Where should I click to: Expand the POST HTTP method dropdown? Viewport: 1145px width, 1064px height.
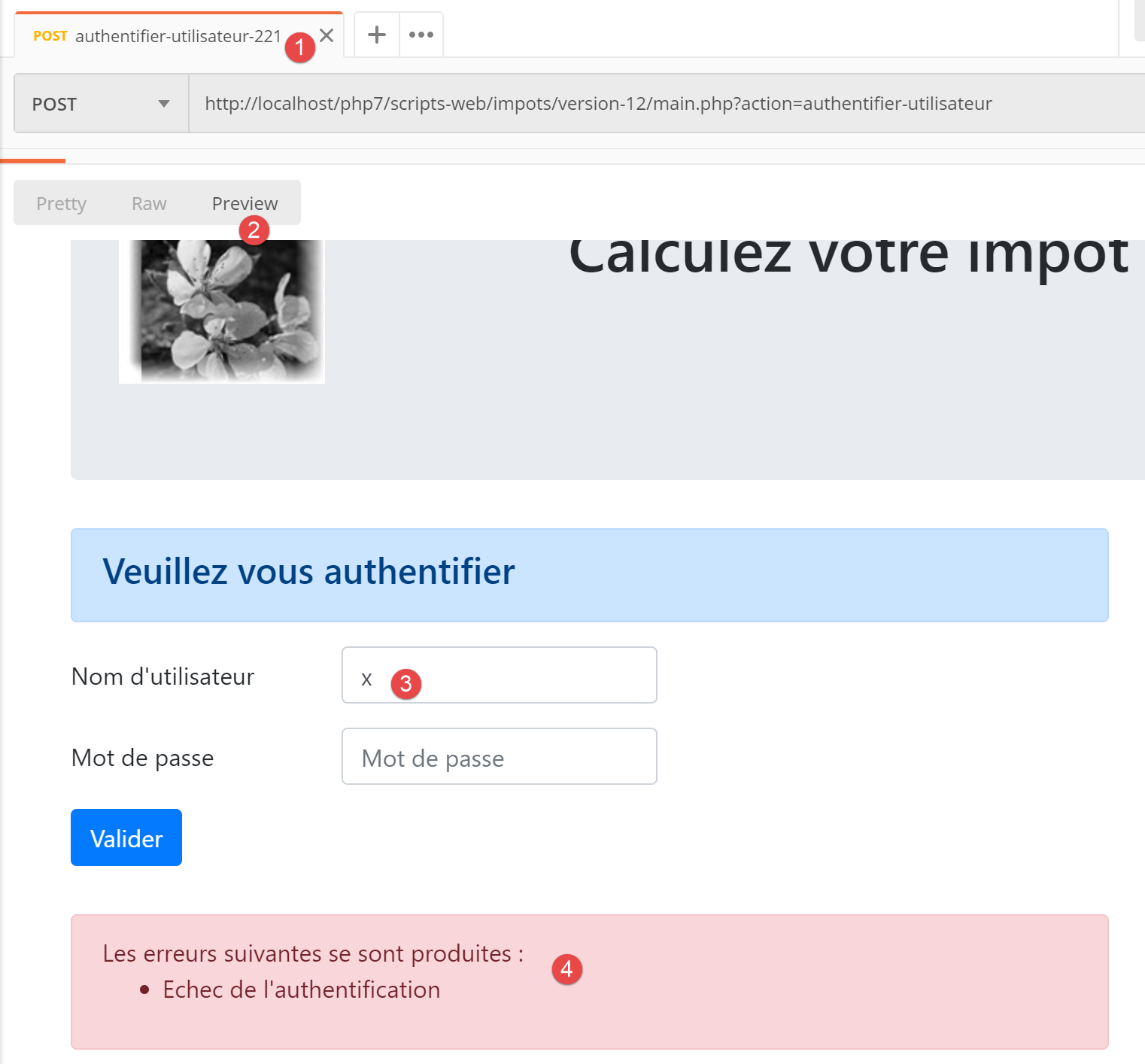pos(102,104)
